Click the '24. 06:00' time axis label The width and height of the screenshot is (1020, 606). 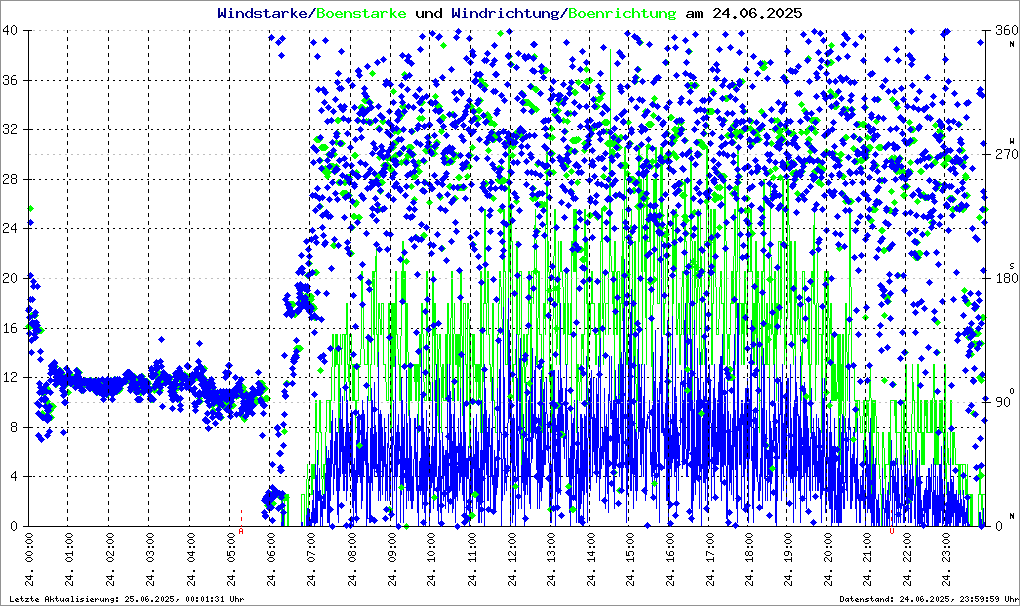270,560
